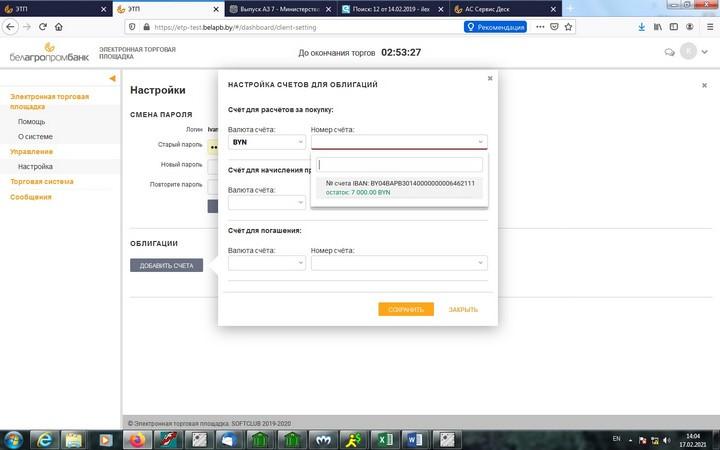The height and width of the screenshot is (450, 720).
Task: Open the user profile avatar menu
Action: point(689,52)
